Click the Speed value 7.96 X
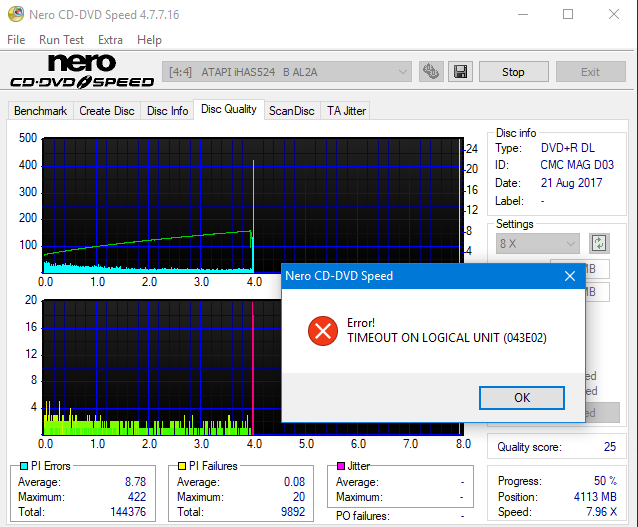 click(x=601, y=512)
